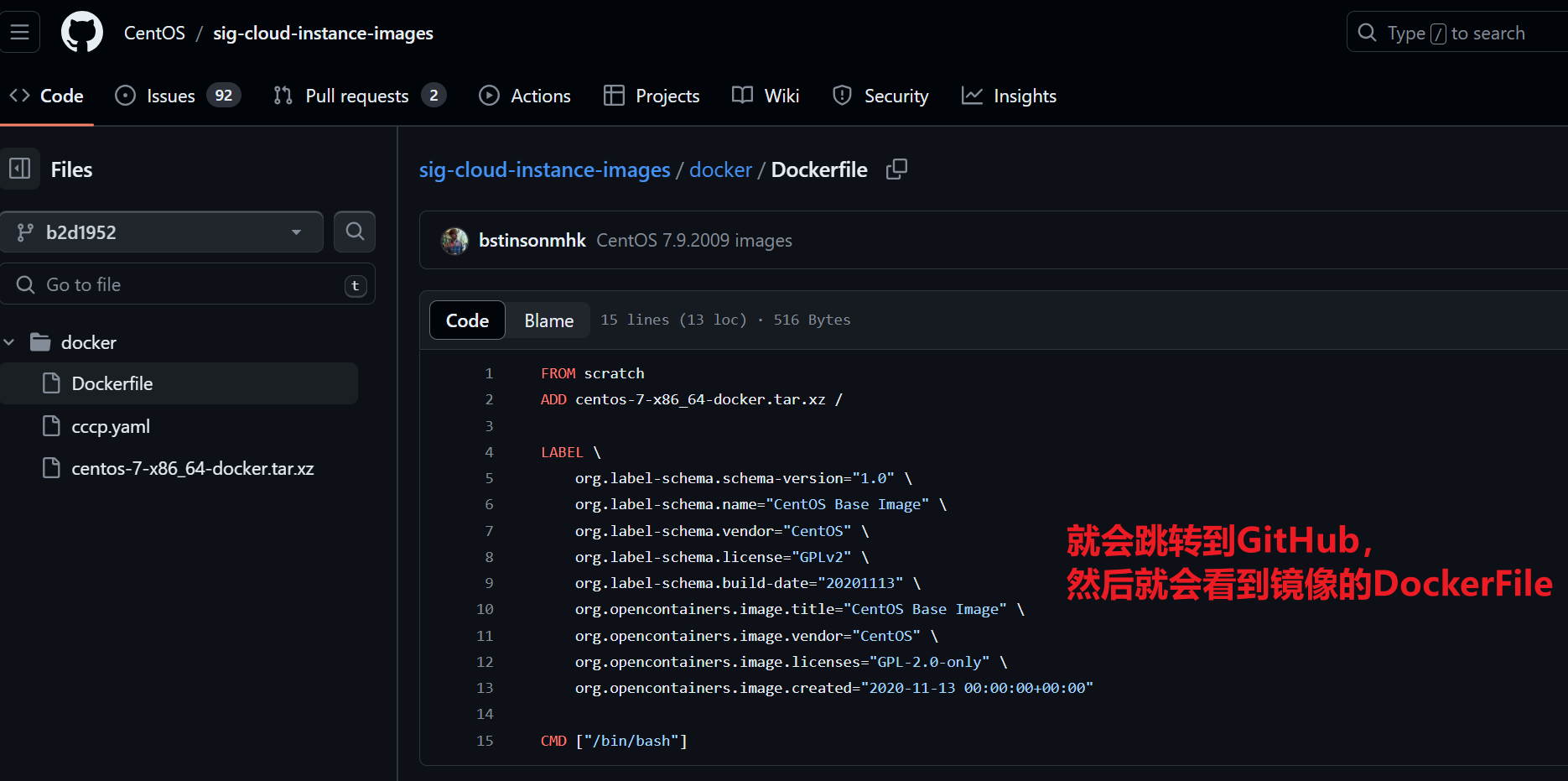Focus the 'Go to file' input
This screenshot has width=1568, height=781.
(x=188, y=284)
